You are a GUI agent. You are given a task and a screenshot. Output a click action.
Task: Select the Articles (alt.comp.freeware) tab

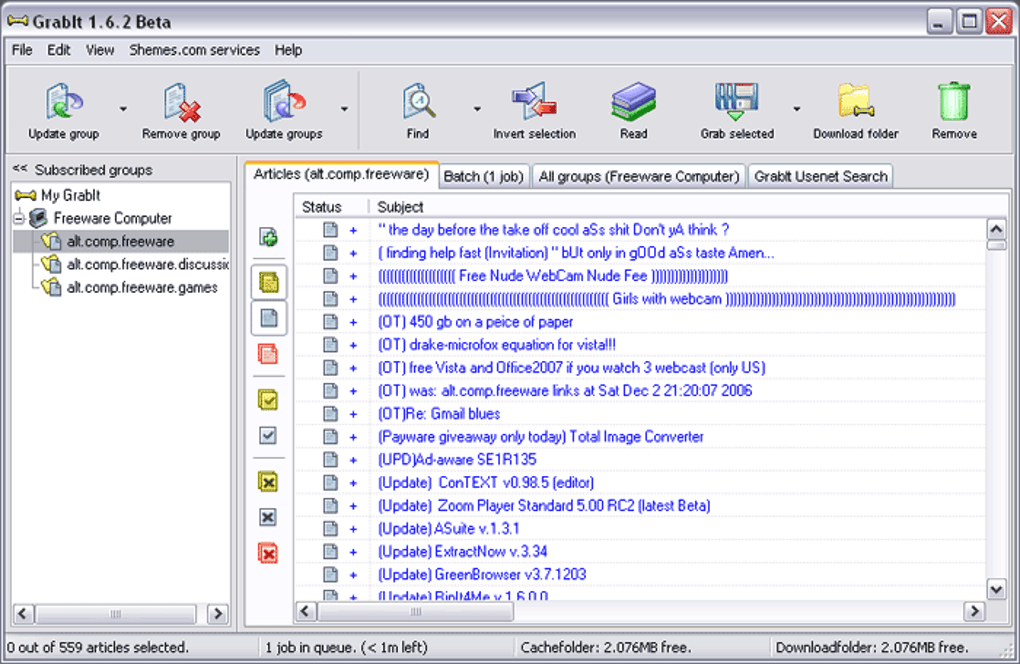coord(342,174)
